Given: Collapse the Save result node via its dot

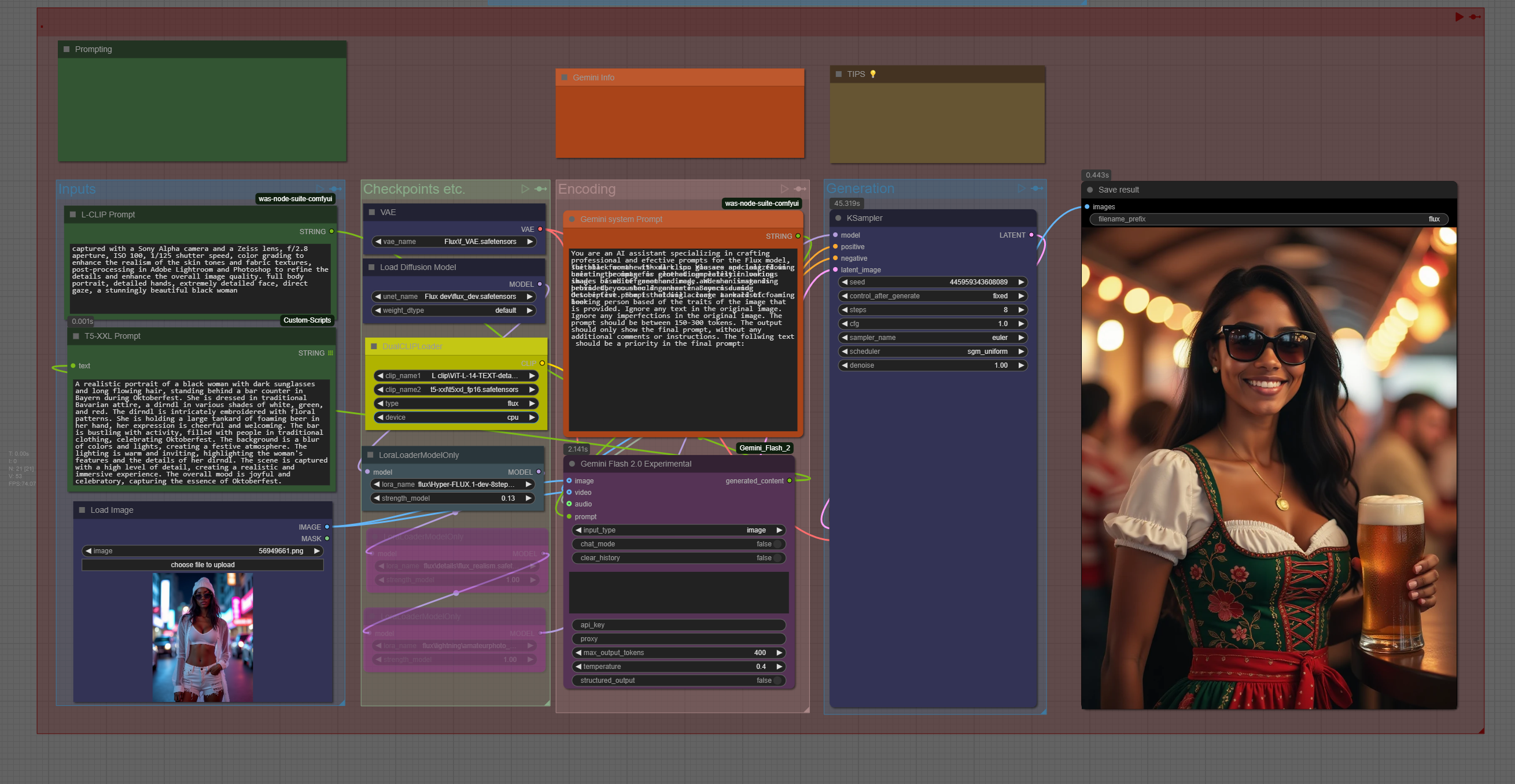Looking at the screenshot, I should (1090, 190).
